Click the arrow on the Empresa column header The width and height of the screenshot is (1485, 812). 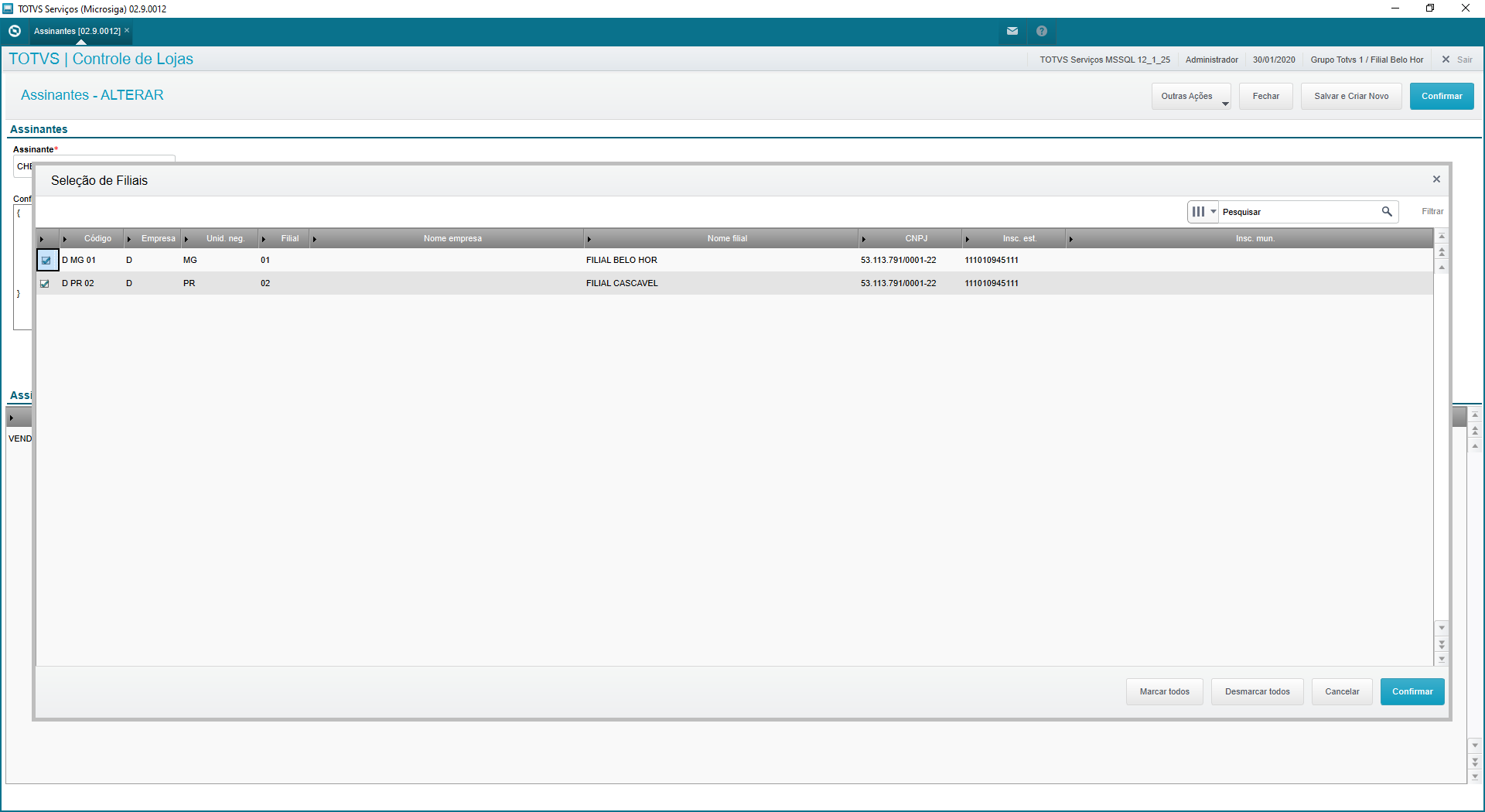(129, 239)
